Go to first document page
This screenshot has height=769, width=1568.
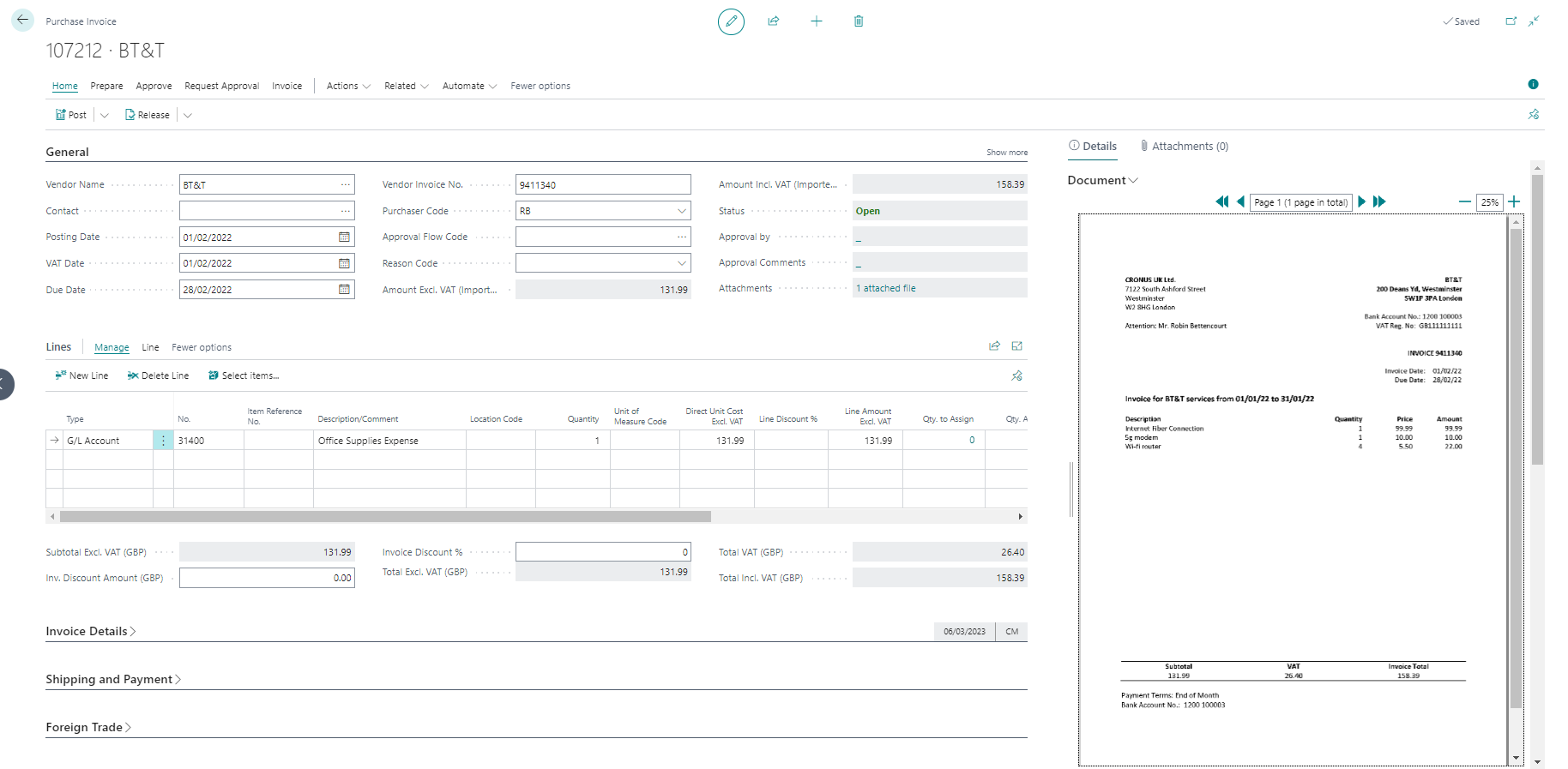1221,202
